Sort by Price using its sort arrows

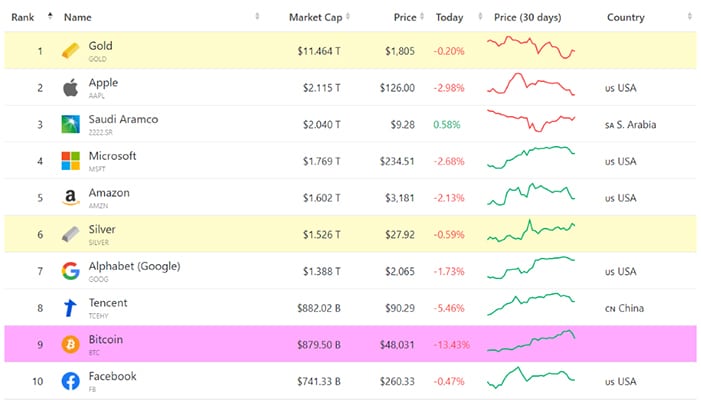coord(422,17)
